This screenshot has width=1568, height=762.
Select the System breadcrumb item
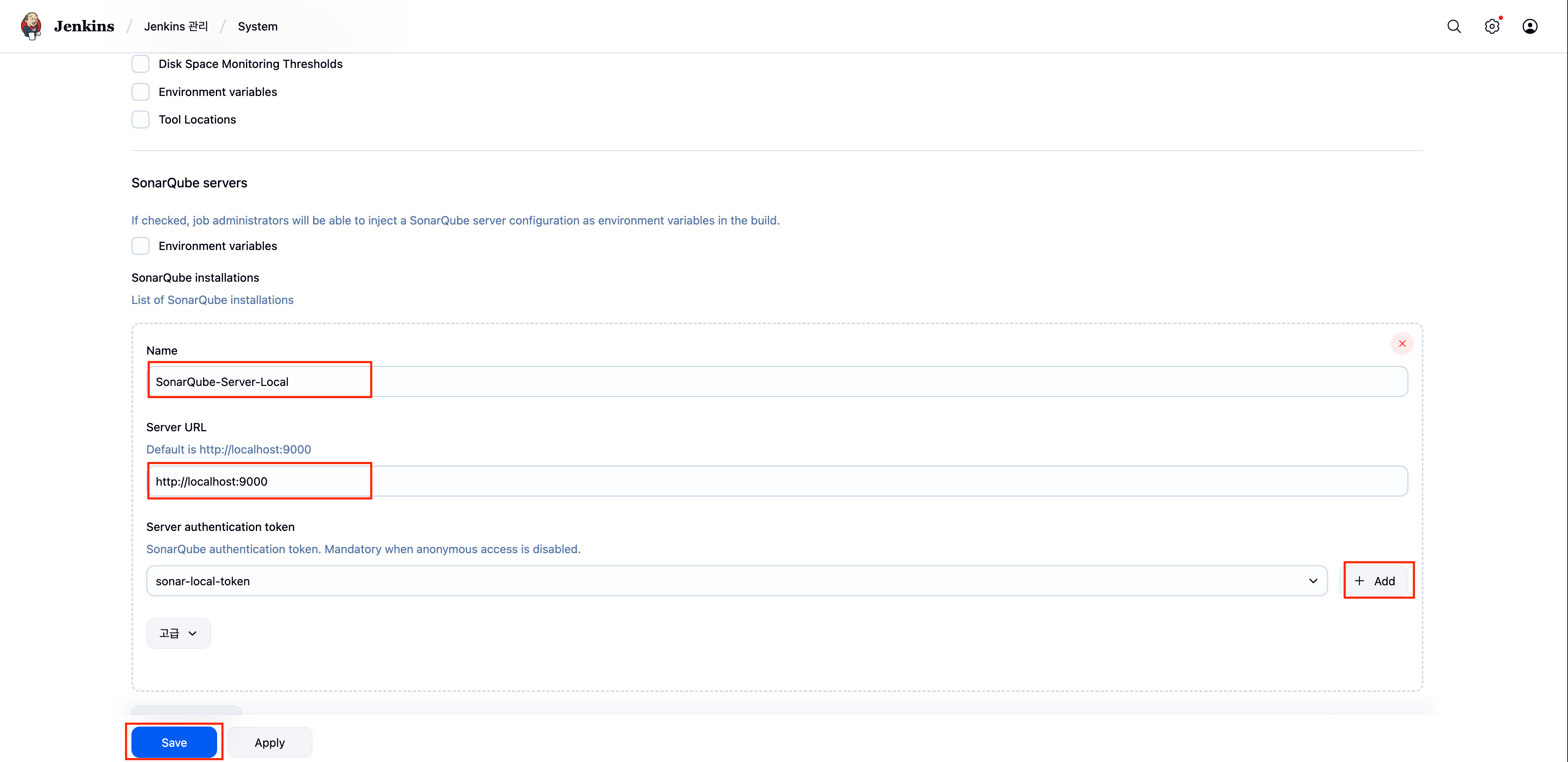click(257, 26)
